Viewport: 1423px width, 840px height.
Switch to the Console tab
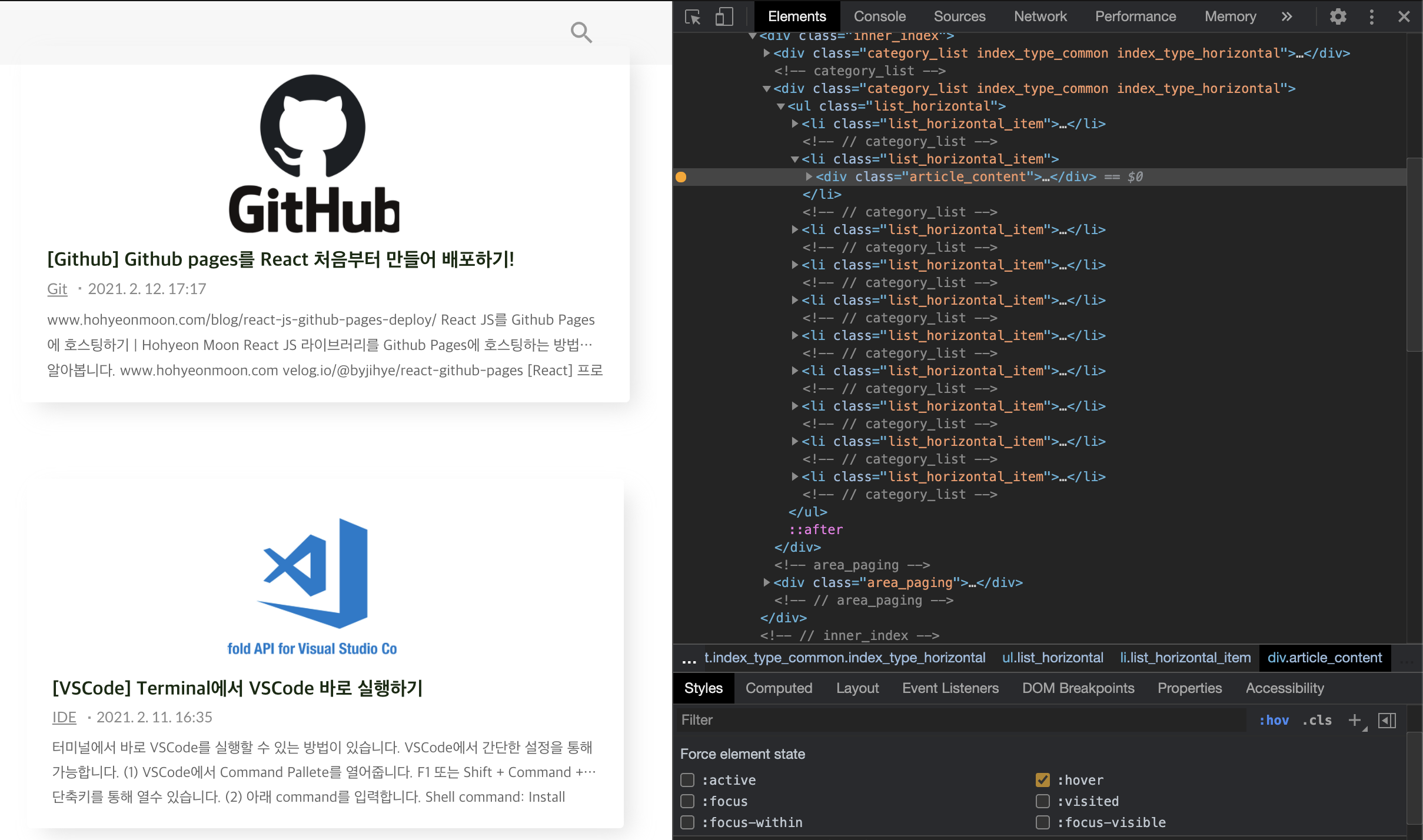click(879, 16)
